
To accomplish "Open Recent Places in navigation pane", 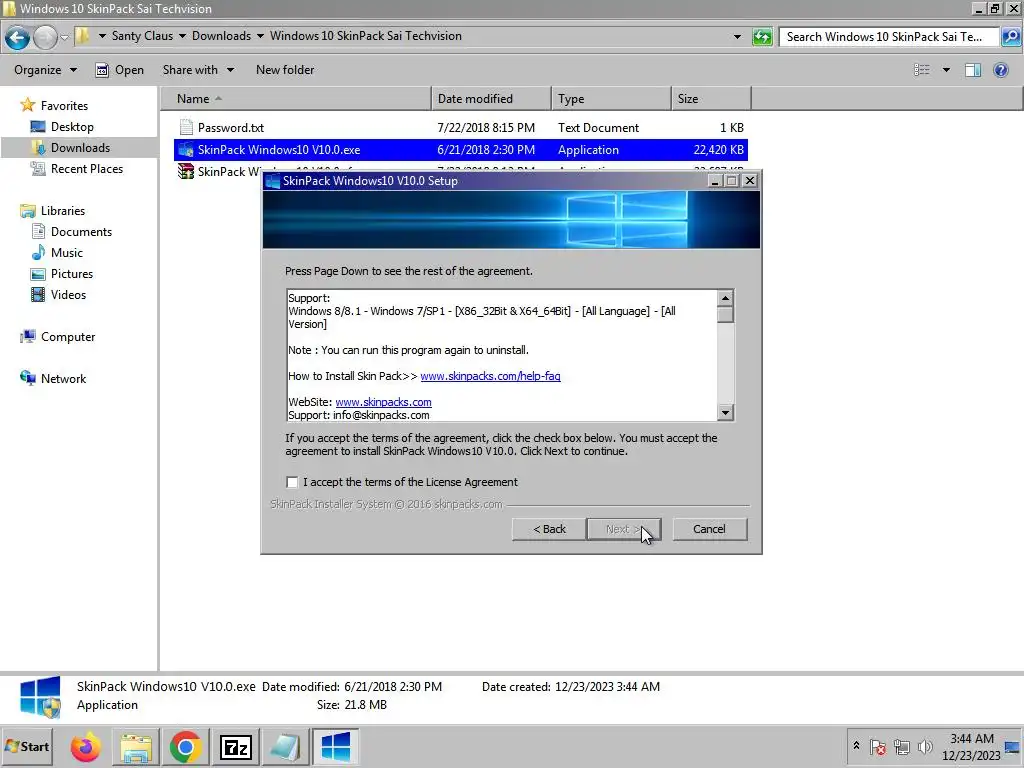I will tap(86, 168).
